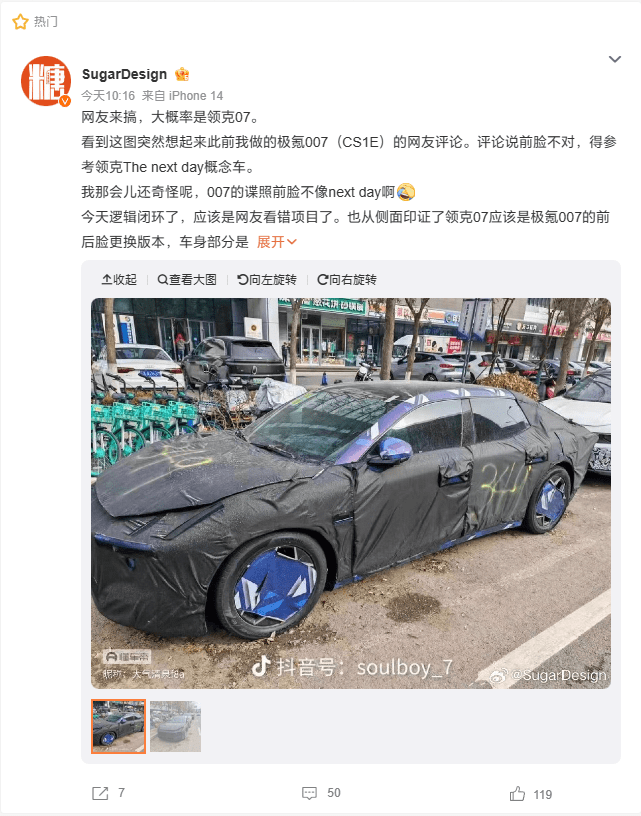Open the comments icon showing 50
The image size is (641, 816).
click(310, 793)
